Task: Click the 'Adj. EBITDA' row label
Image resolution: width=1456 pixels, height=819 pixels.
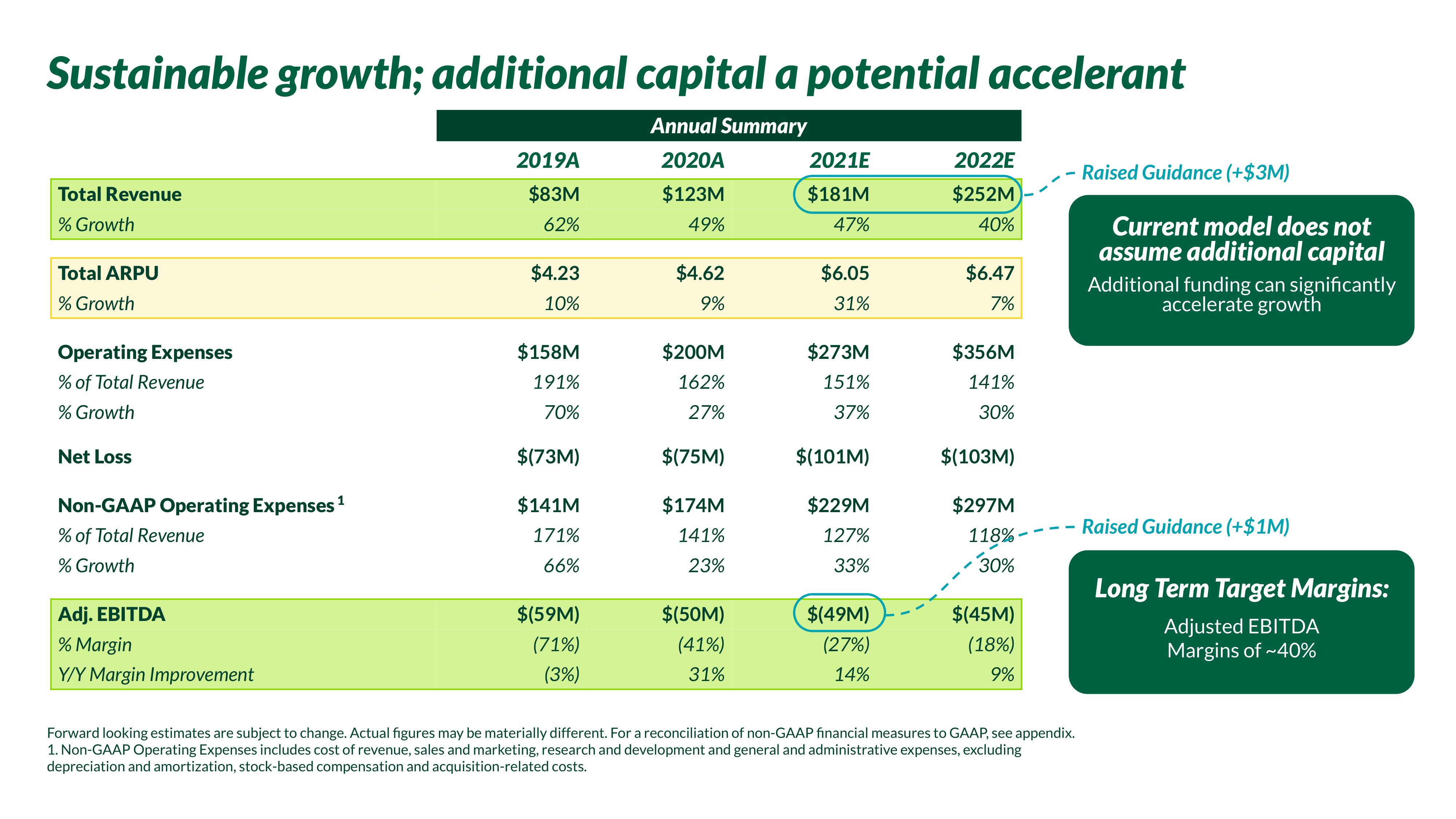Action: [112, 614]
